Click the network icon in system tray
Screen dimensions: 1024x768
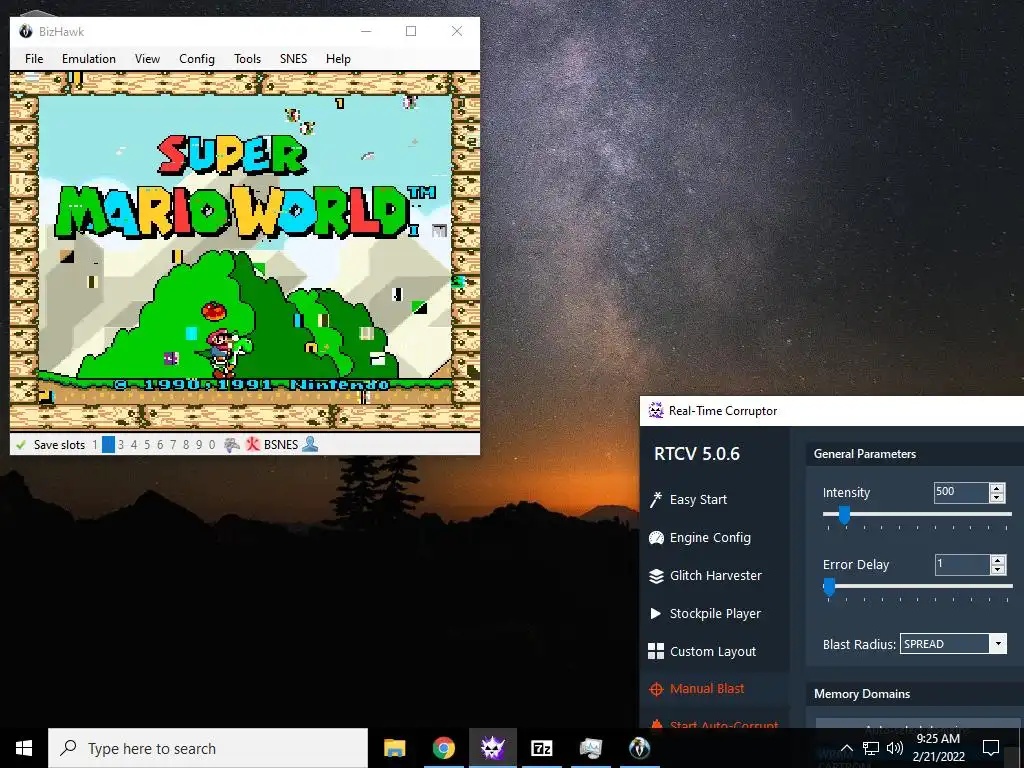click(871, 748)
